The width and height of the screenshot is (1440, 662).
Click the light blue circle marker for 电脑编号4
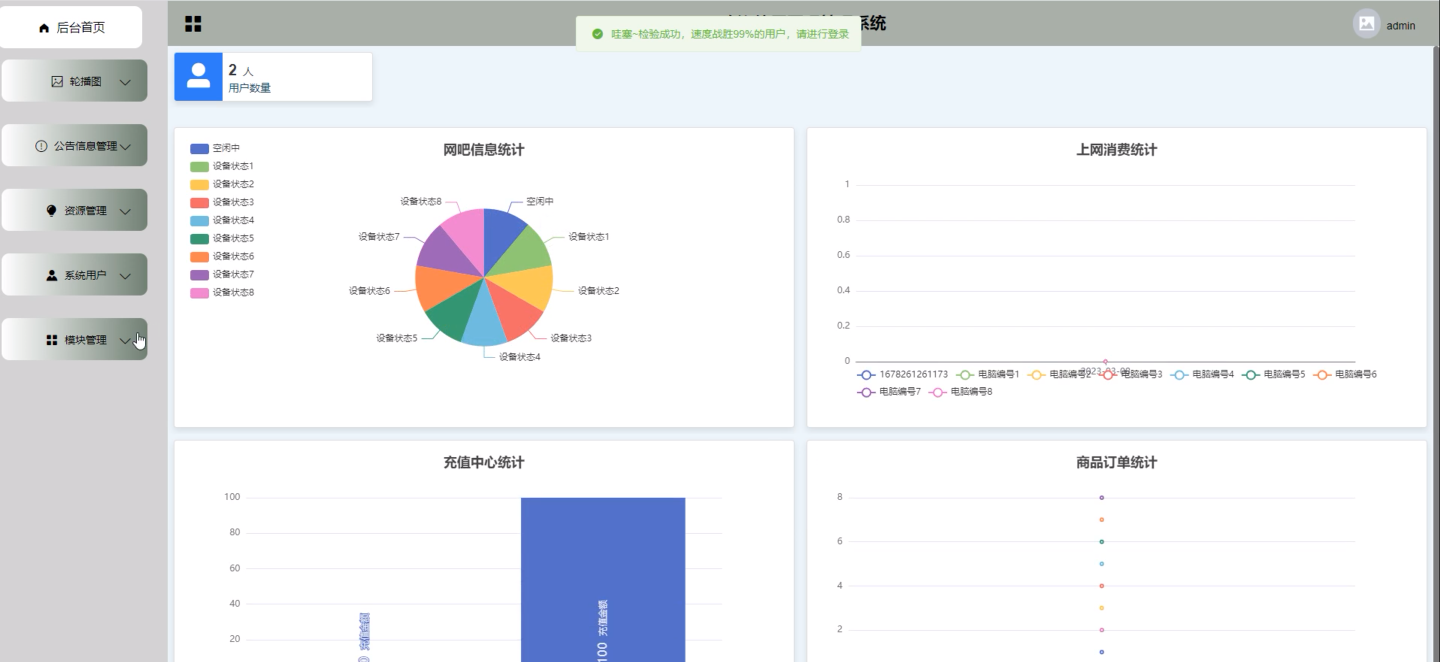coord(1180,374)
